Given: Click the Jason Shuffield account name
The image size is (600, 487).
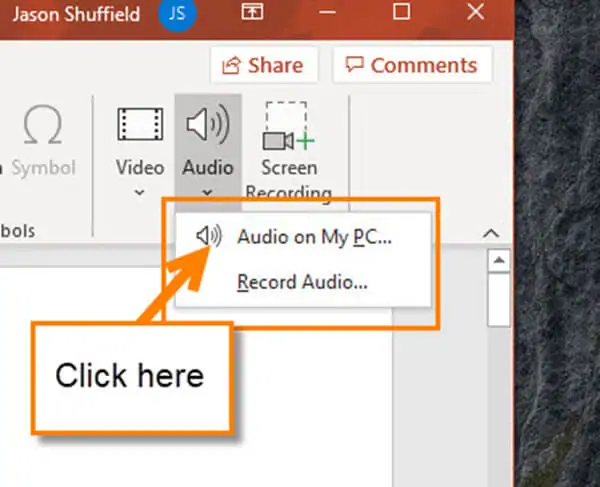Looking at the screenshot, I should pyautogui.click(x=76, y=15).
